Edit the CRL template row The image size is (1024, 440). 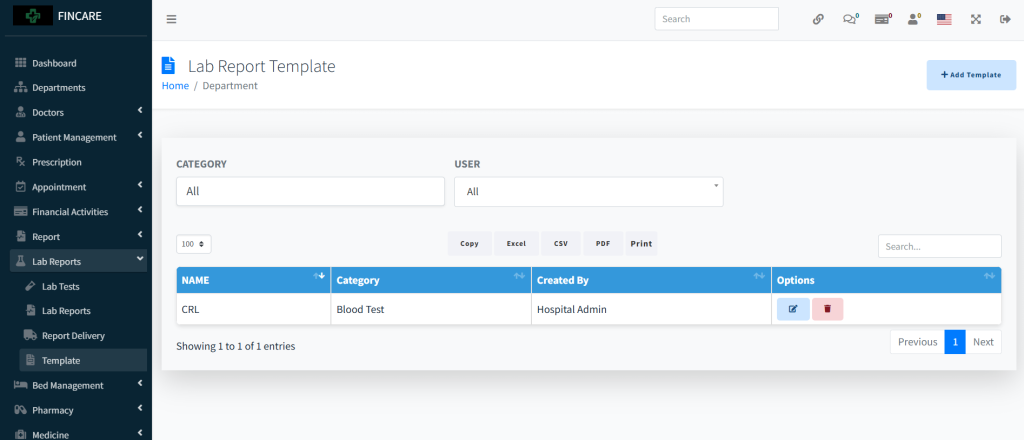(x=793, y=309)
